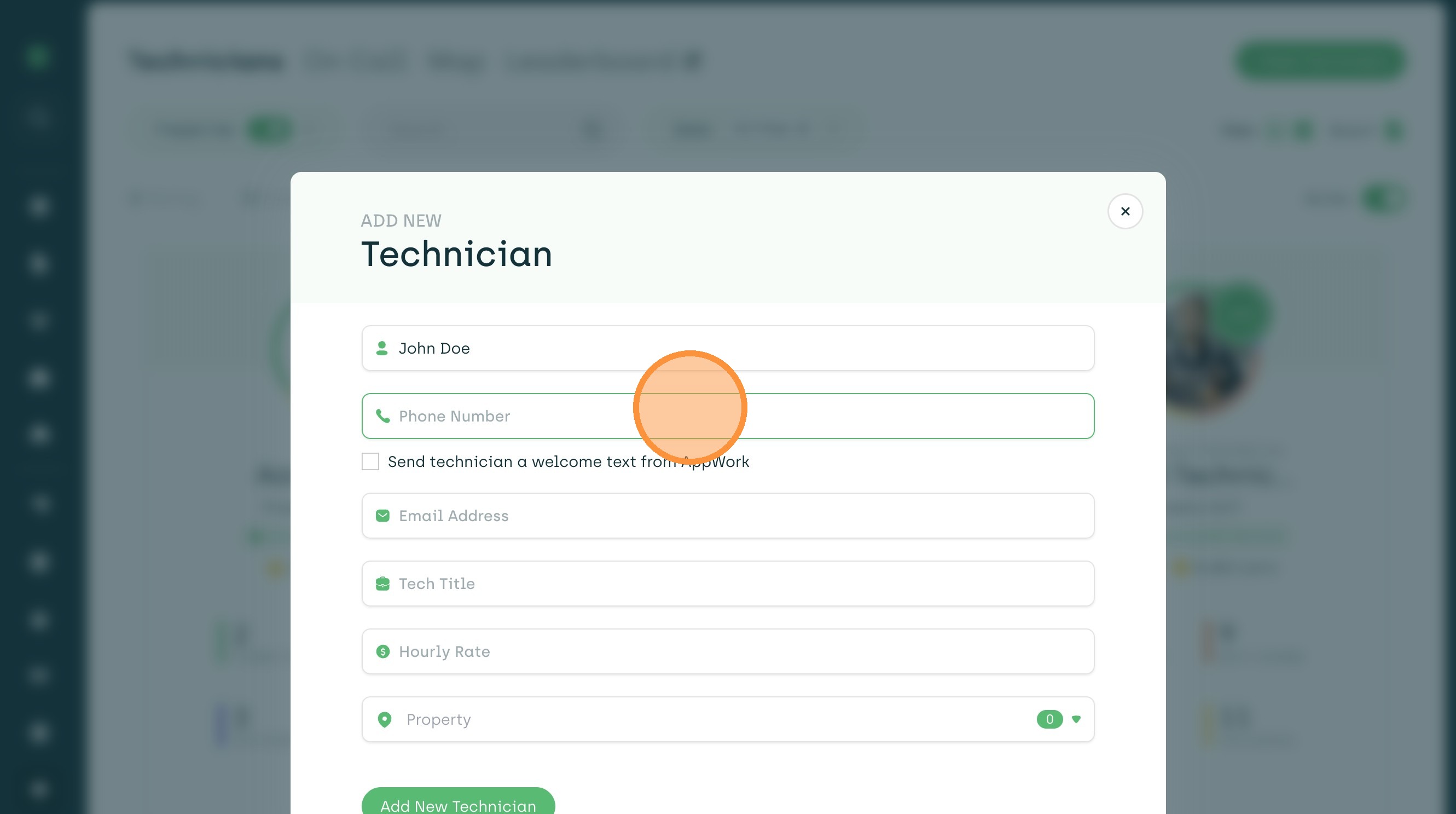
Task: Open the Property selector field
Action: coord(678,719)
